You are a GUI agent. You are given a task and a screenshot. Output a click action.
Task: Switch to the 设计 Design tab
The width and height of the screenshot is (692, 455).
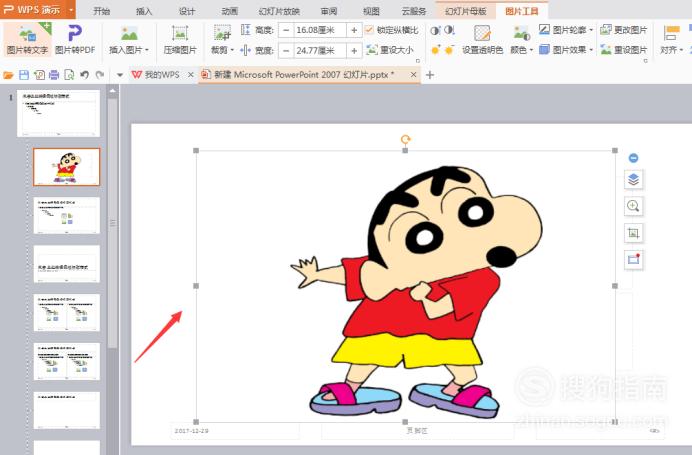coord(187,11)
